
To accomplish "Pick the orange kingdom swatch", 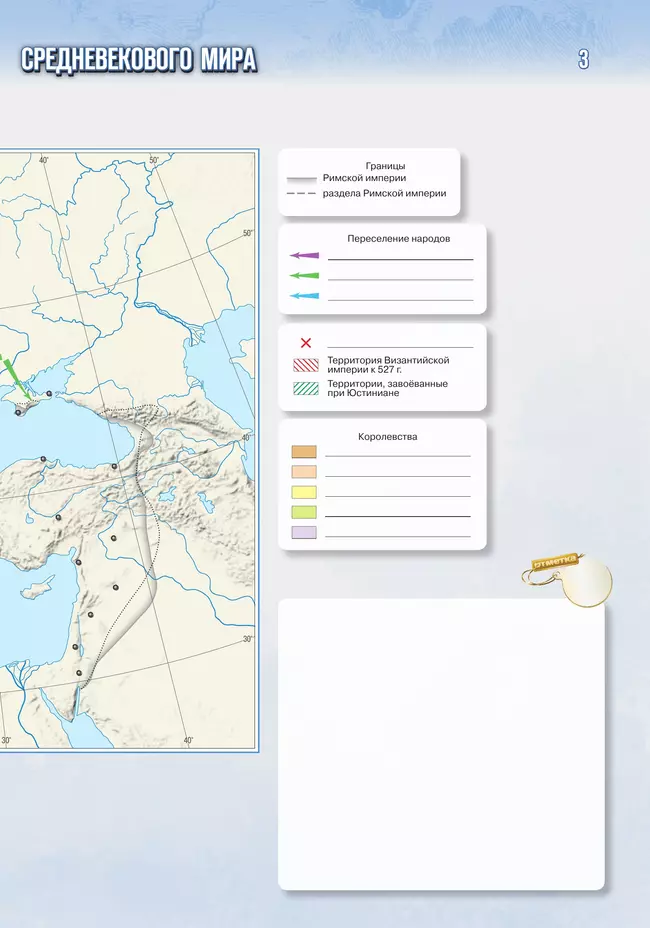I will [304, 452].
